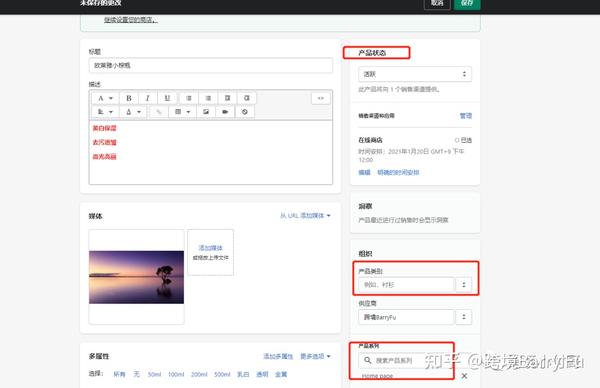Expand the product type selector
Screen dimensions: 600x388
click(x=464, y=285)
